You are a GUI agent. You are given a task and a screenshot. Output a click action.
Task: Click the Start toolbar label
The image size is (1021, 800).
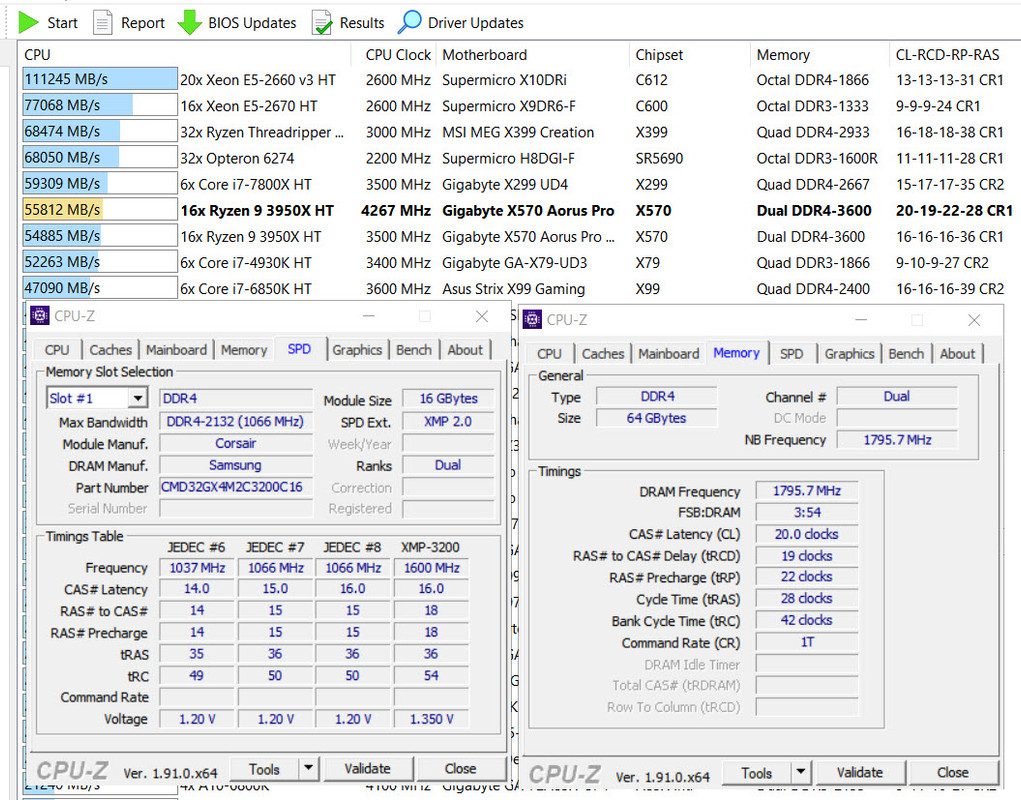[62, 23]
